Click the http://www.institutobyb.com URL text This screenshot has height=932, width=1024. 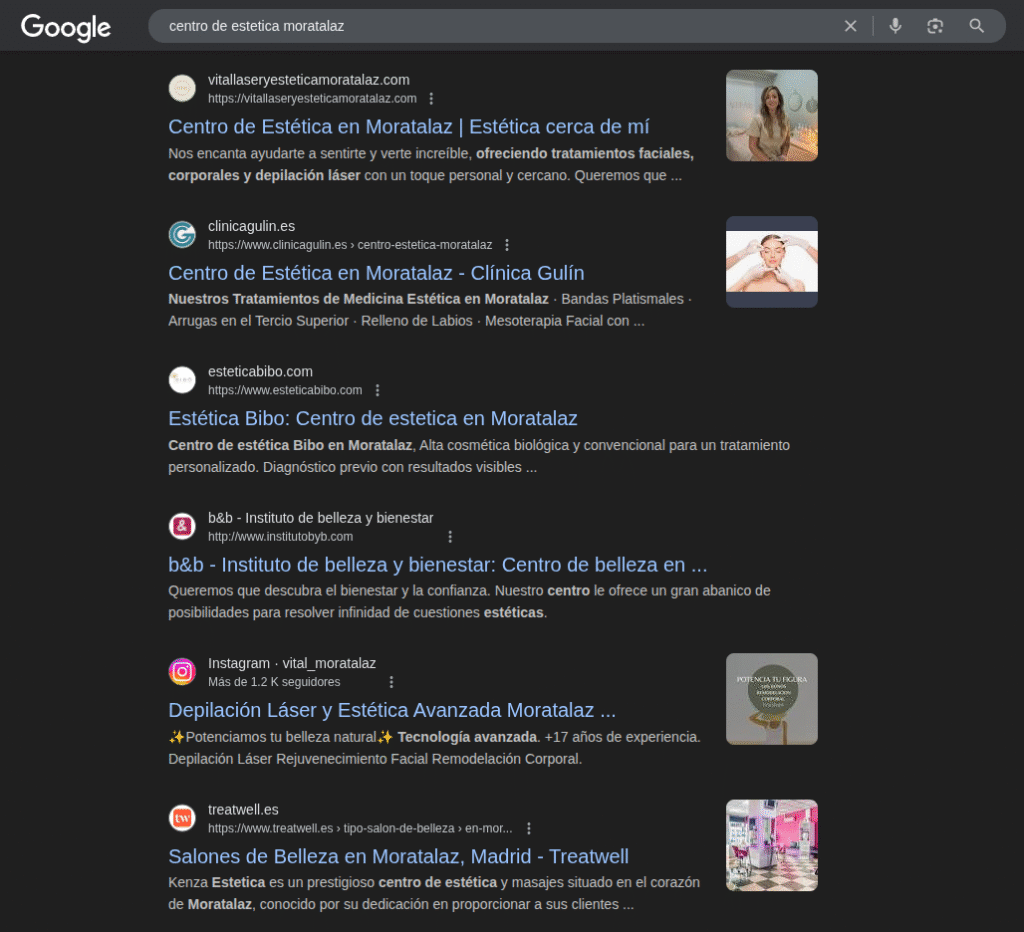coord(280,536)
